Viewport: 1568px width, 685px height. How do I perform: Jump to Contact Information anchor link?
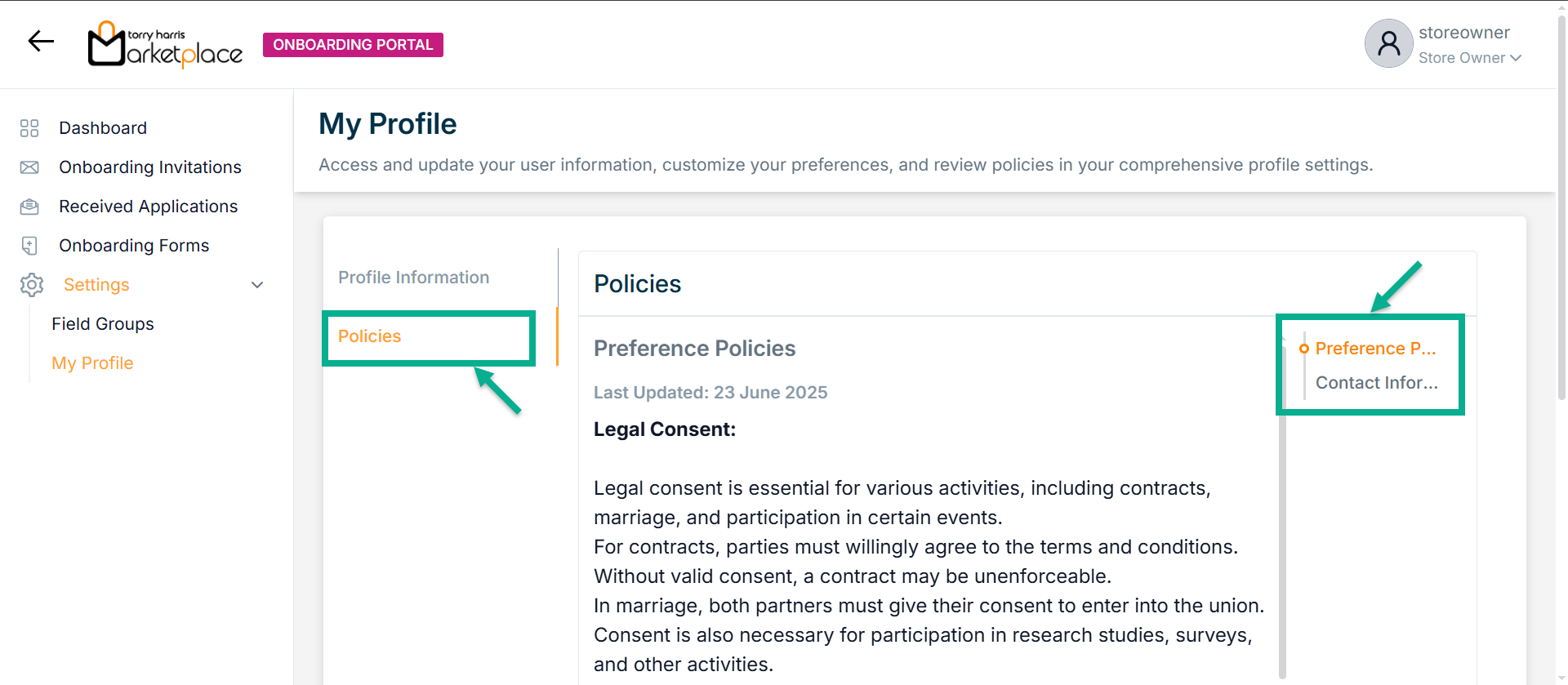click(1376, 383)
